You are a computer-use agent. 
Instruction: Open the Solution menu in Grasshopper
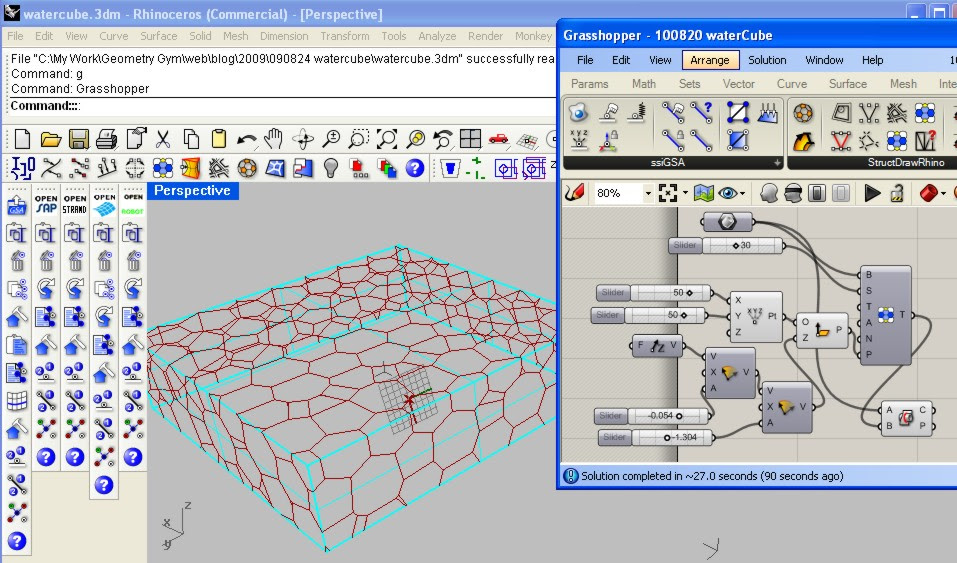click(x=767, y=60)
